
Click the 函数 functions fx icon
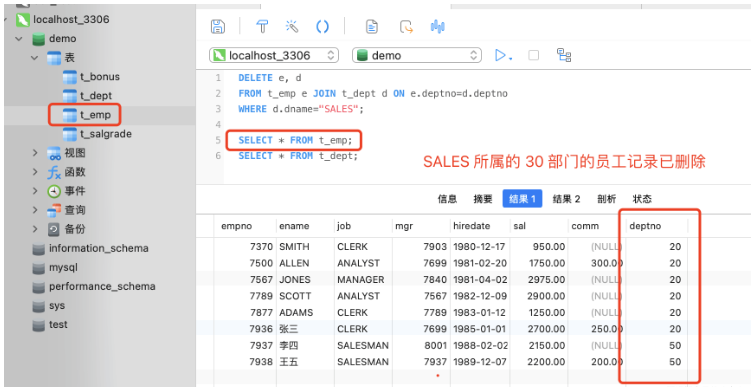pyautogui.click(x=54, y=172)
